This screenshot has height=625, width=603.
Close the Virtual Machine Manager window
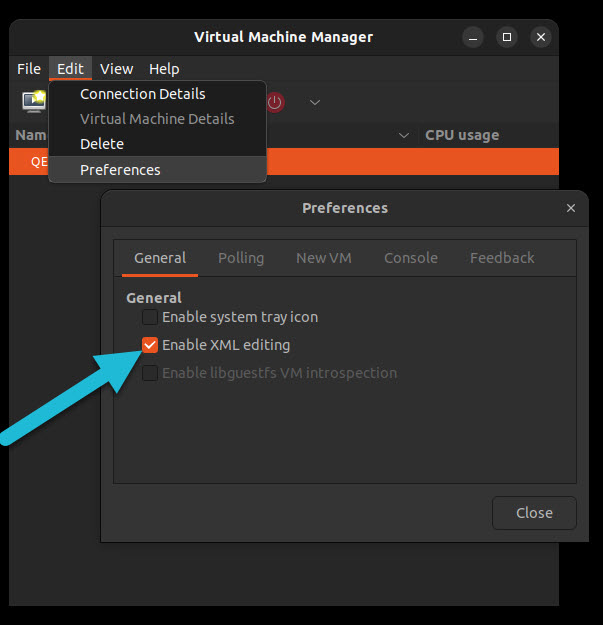click(x=540, y=37)
